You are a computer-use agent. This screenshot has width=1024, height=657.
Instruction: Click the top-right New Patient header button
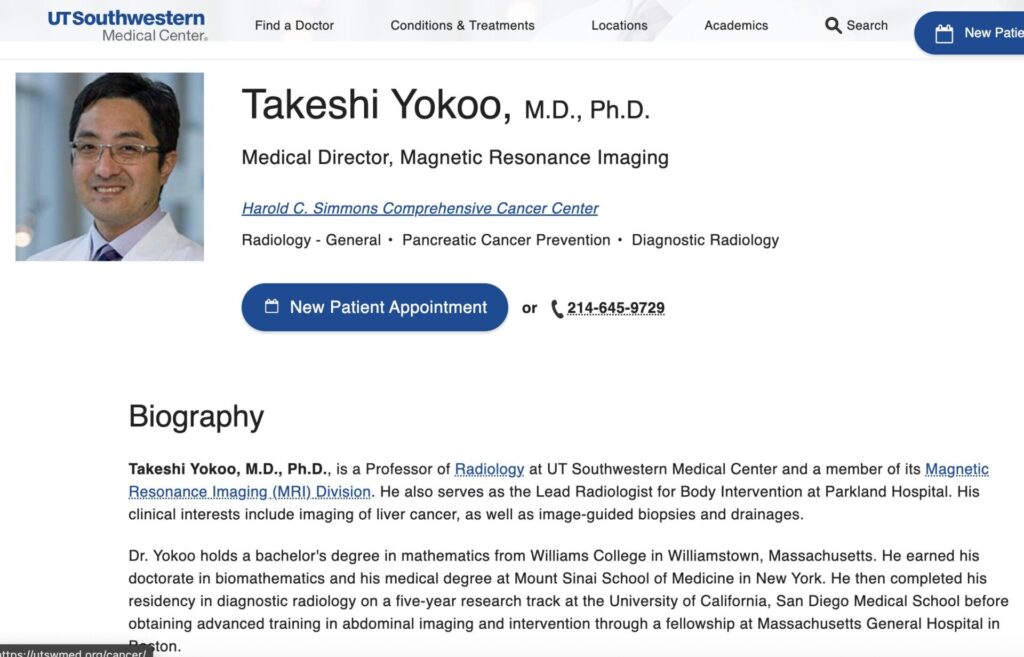[975, 33]
